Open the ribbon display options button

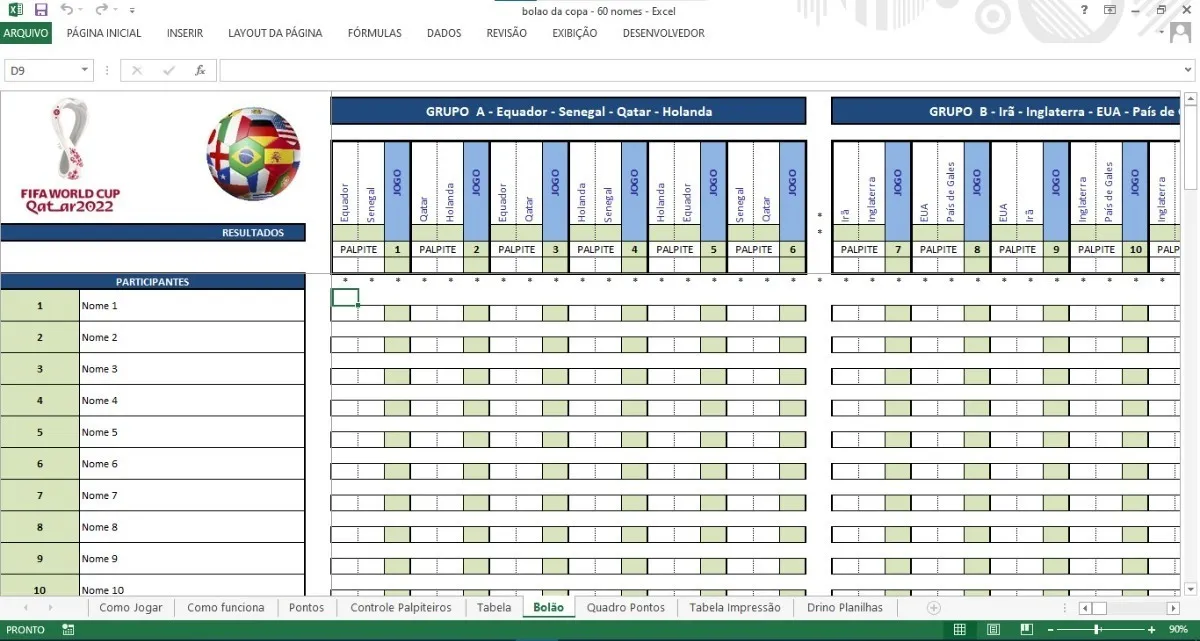[1110, 10]
